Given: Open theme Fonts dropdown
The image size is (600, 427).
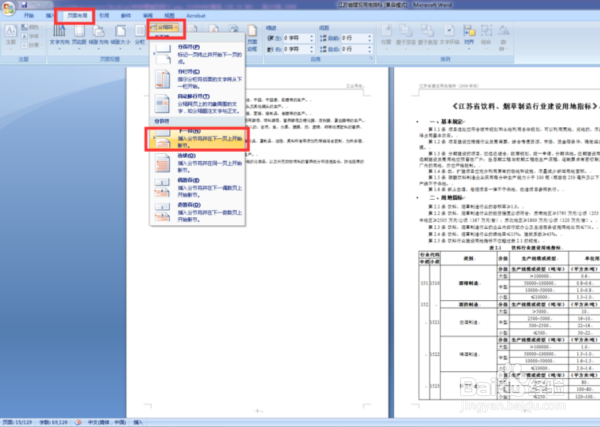Looking at the screenshot, I should [x=31, y=36].
